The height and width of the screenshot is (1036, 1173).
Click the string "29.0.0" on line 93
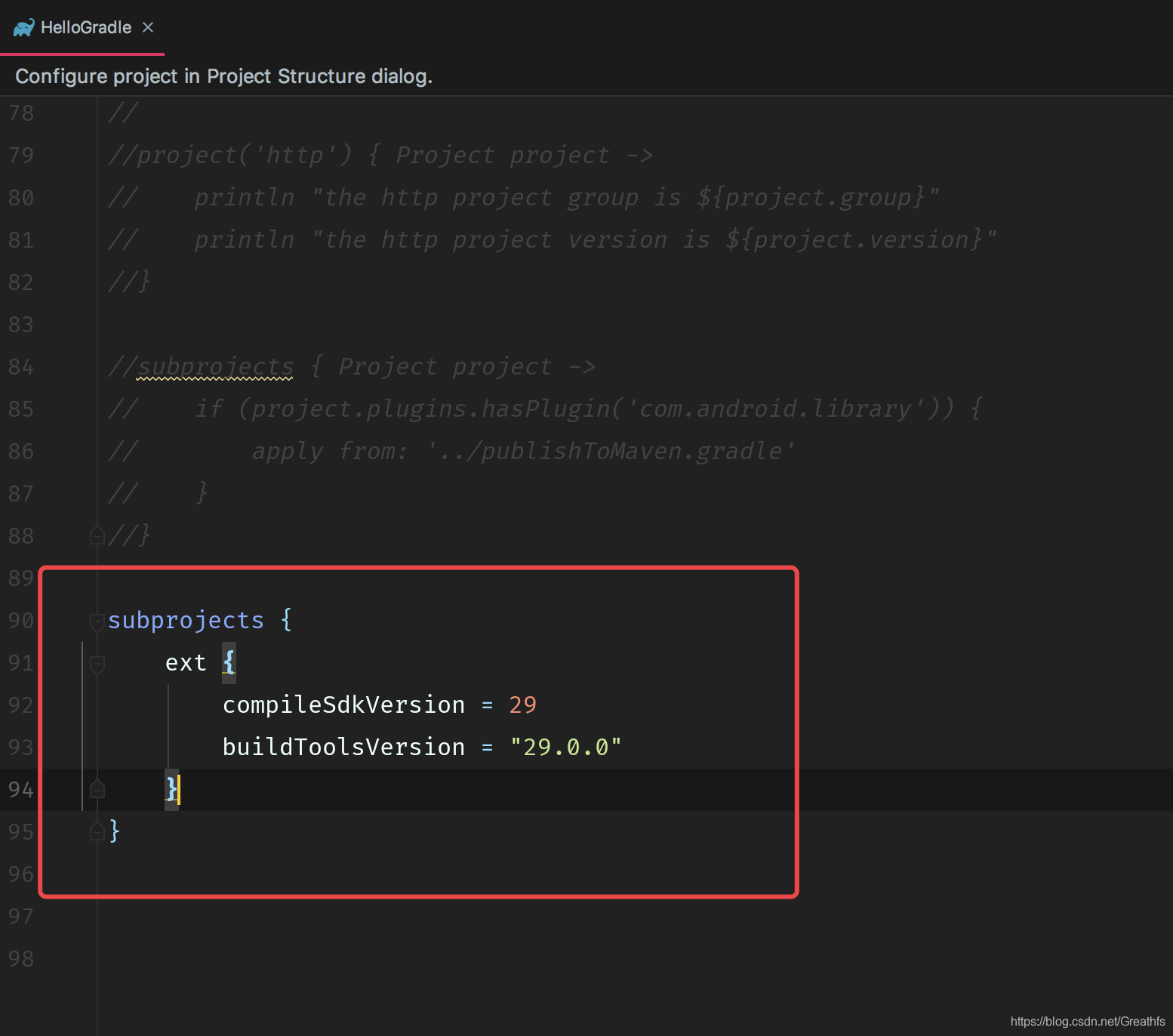tap(565, 747)
